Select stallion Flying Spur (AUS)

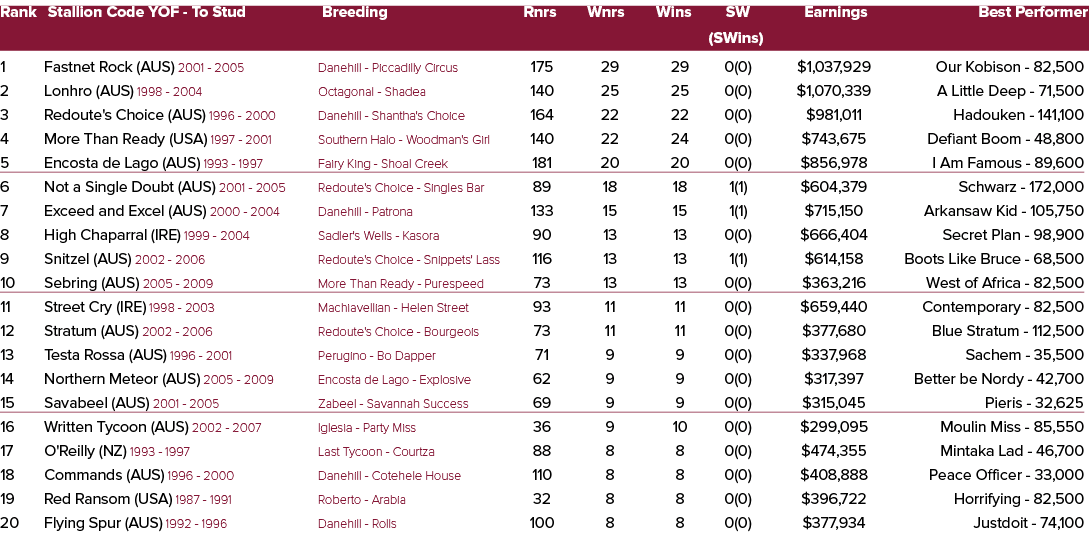tap(103, 523)
